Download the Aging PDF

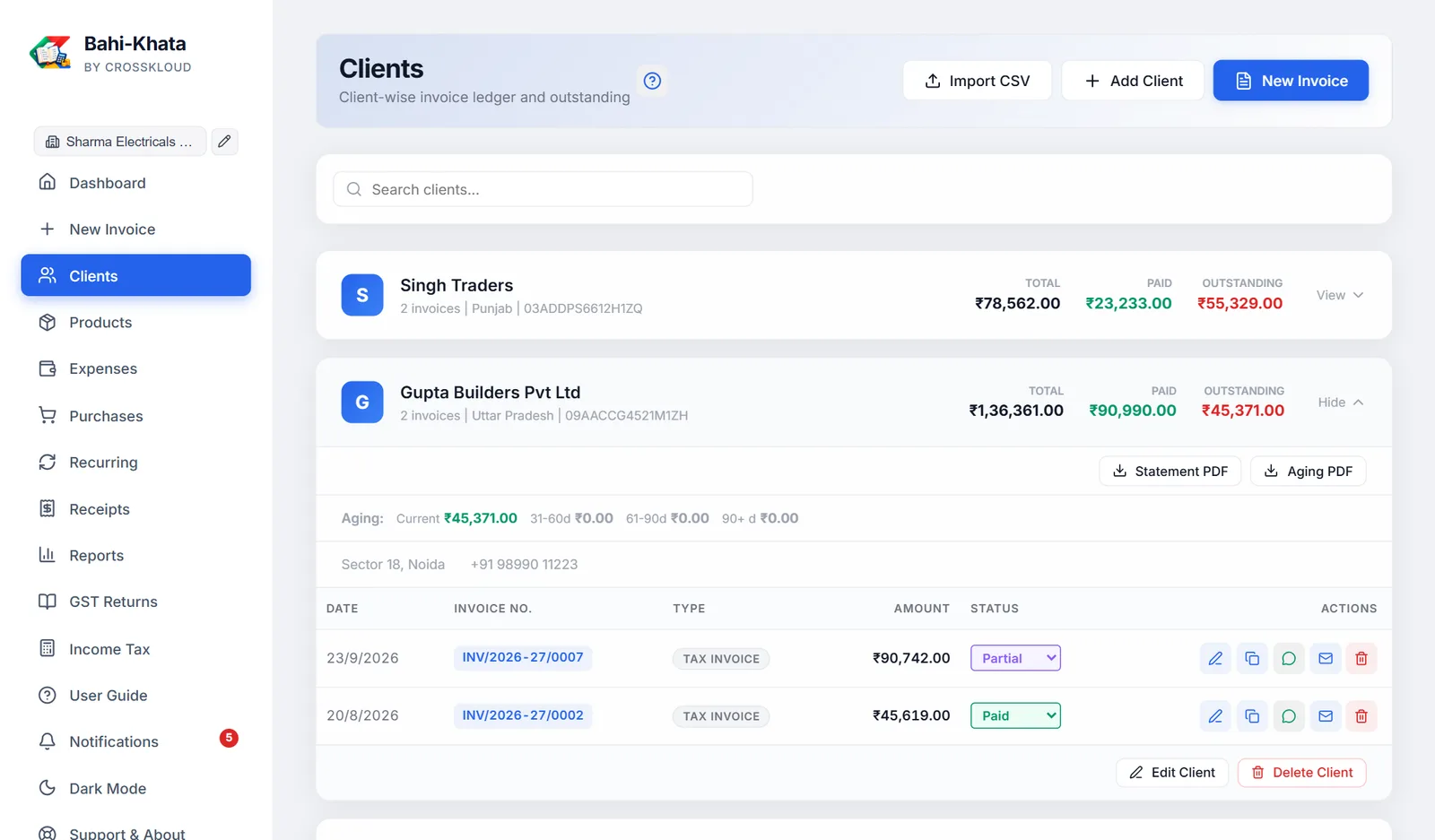(x=1309, y=472)
